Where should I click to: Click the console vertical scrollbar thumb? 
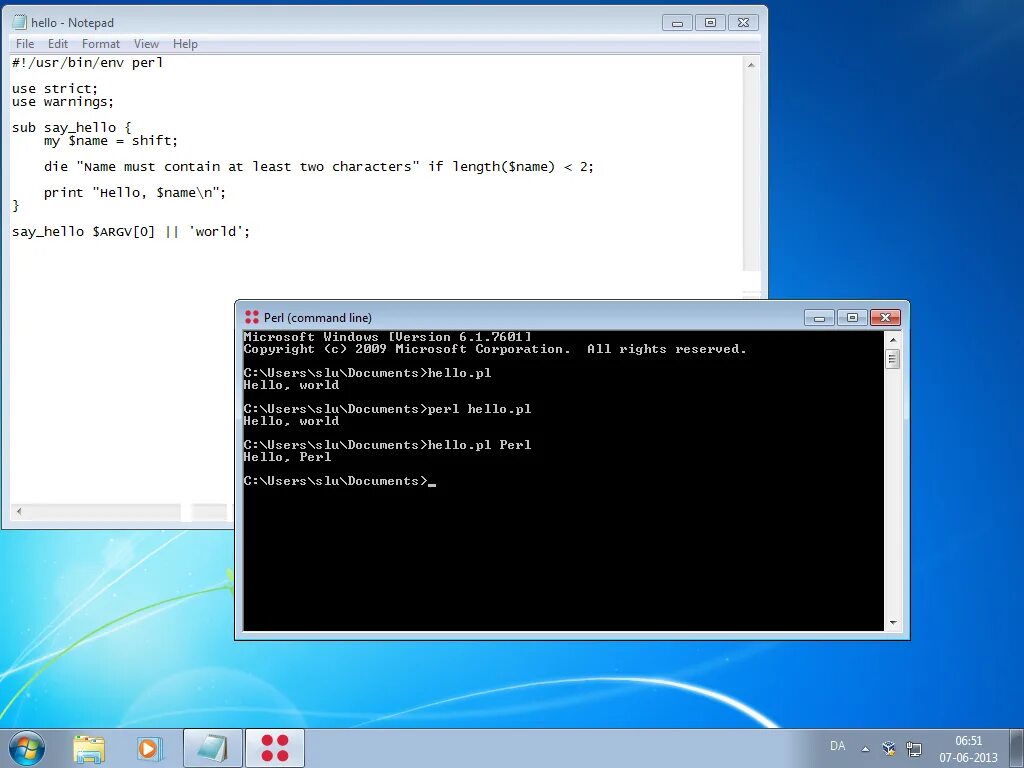point(893,359)
